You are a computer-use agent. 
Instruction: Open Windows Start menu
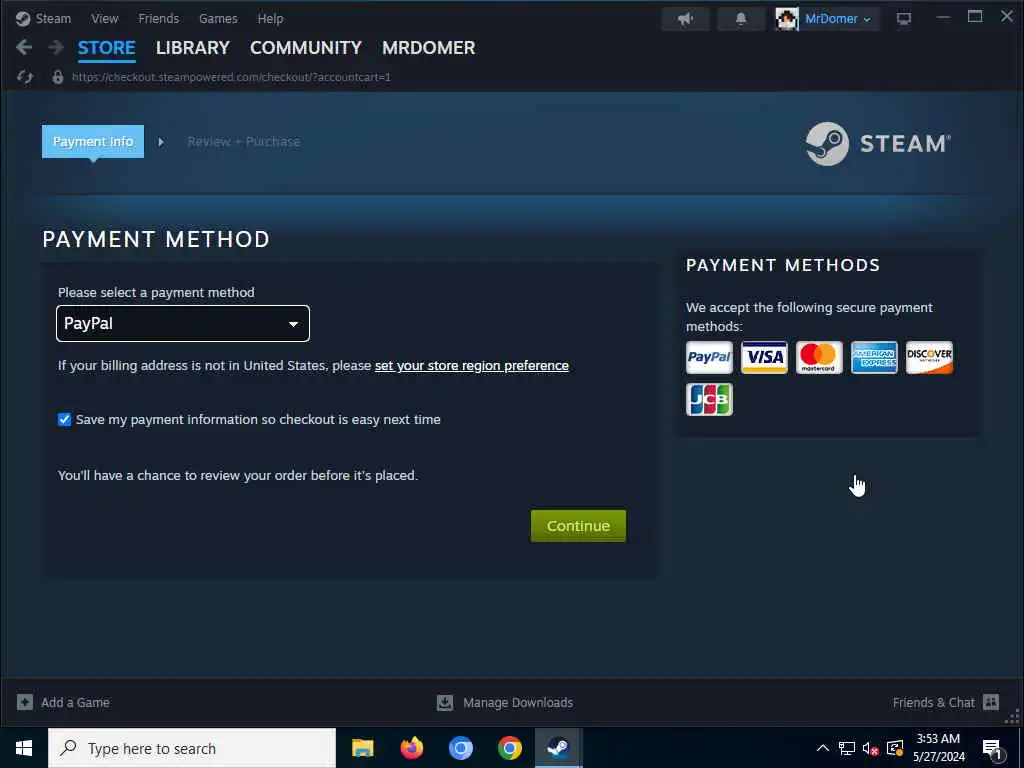tap(24, 748)
